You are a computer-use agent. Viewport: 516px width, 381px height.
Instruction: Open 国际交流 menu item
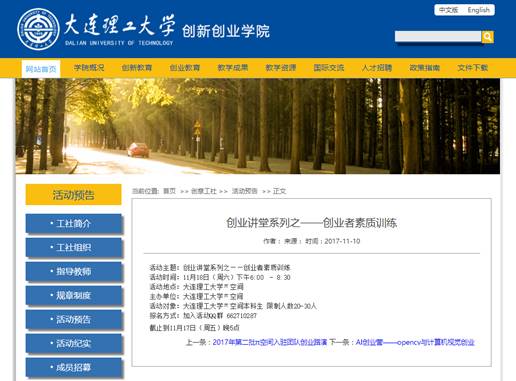click(x=329, y=68)
